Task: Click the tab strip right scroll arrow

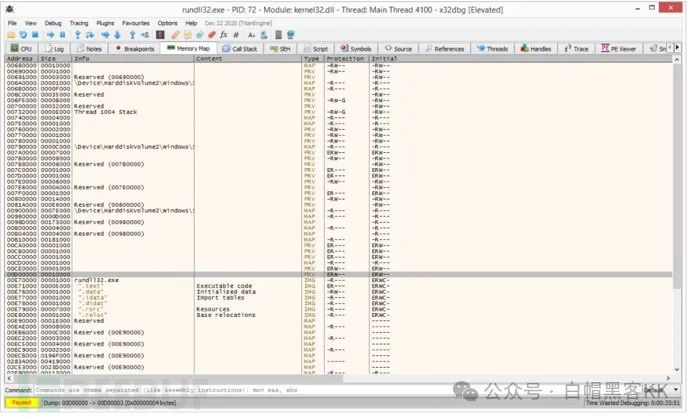Action: point(677,48)
